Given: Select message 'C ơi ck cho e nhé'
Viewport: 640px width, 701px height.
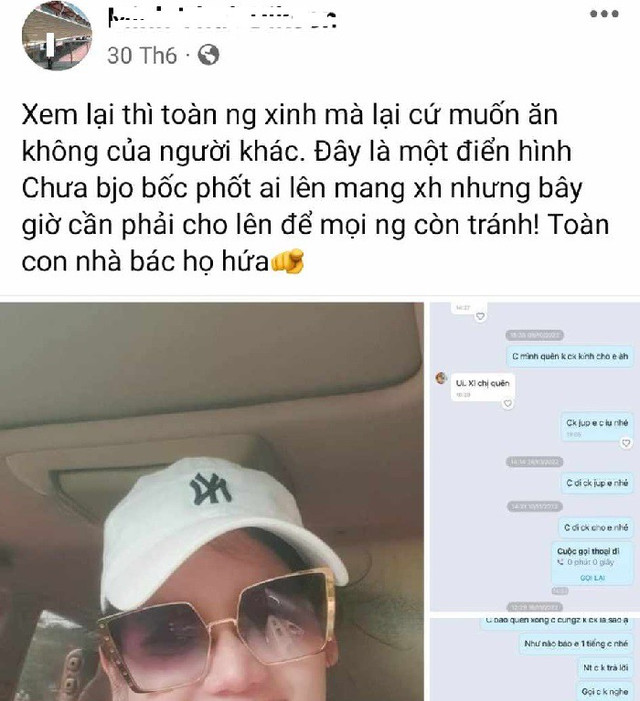Looking at the screenshot, I should coord(596,528).
